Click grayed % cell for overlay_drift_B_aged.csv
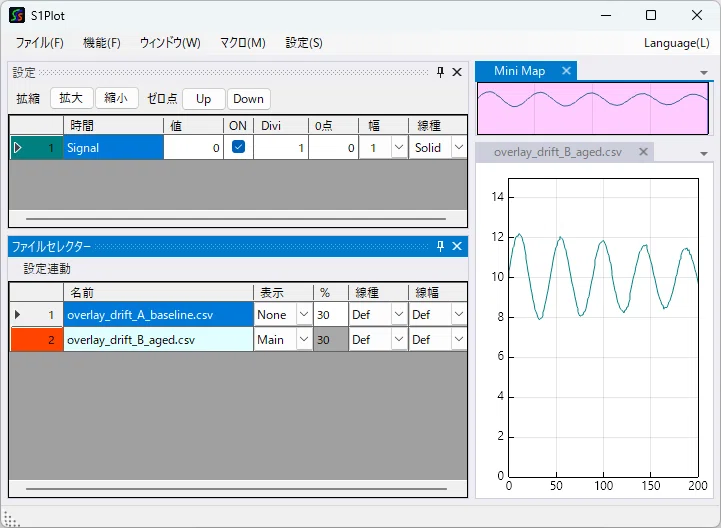The image size is (721, 528). pyautogui.click(x=330, y=339)
